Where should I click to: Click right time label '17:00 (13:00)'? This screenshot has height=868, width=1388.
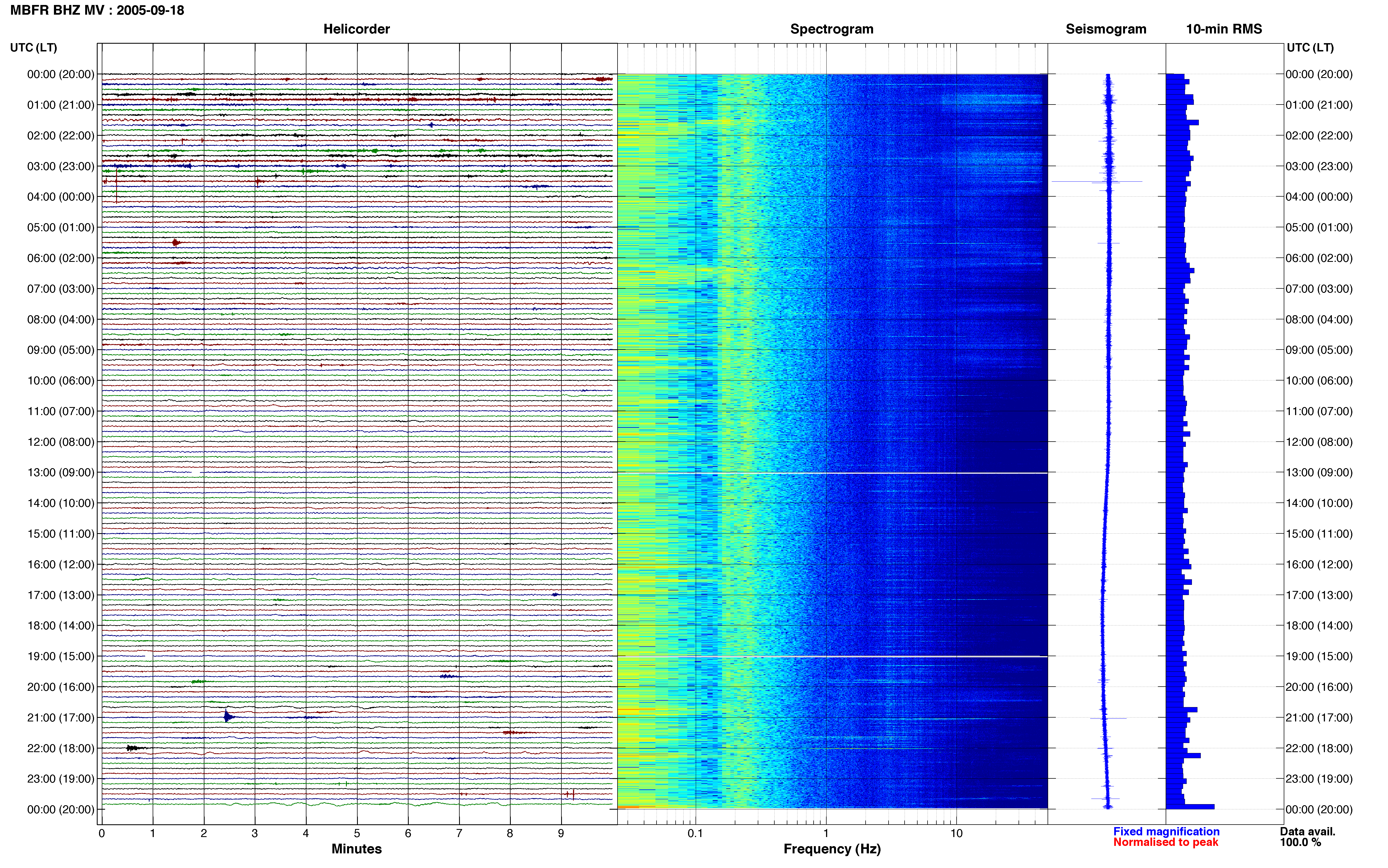(x=1319, y=595)
